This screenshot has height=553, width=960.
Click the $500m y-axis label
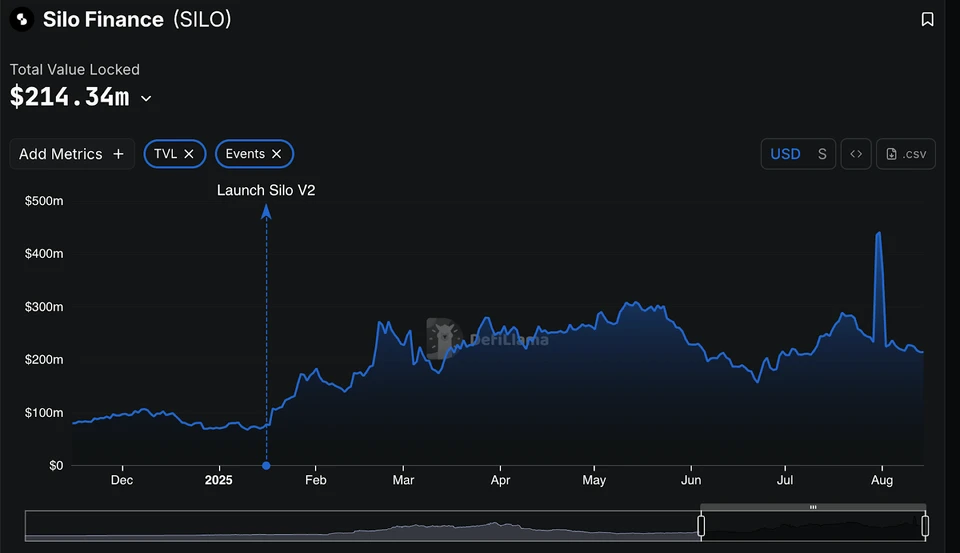[43, 201]
